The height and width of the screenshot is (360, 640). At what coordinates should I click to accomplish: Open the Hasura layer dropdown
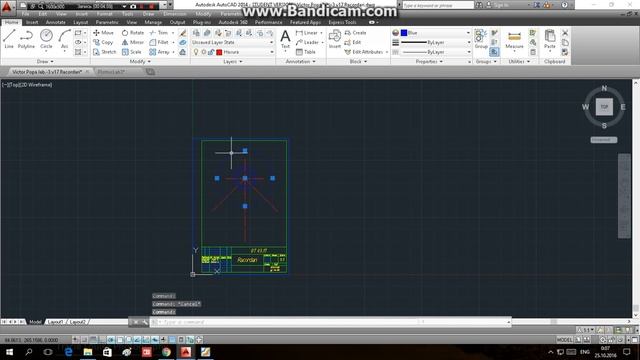point(233,52)
